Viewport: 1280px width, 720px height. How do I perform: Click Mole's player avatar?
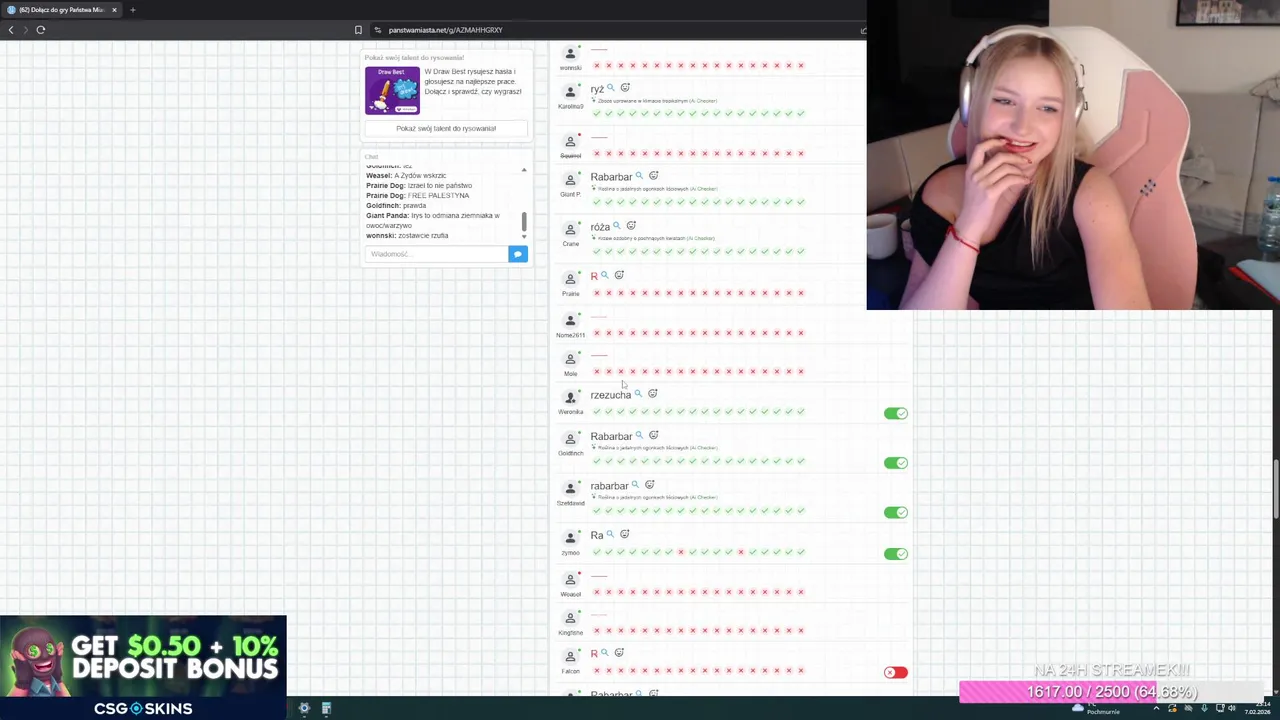pyautogui.click(x=571, y=360)
